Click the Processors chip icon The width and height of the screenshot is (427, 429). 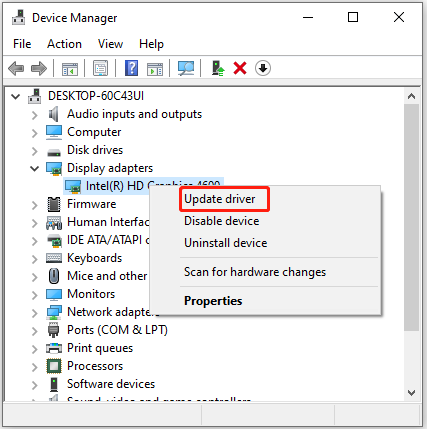tap(54, 366)
